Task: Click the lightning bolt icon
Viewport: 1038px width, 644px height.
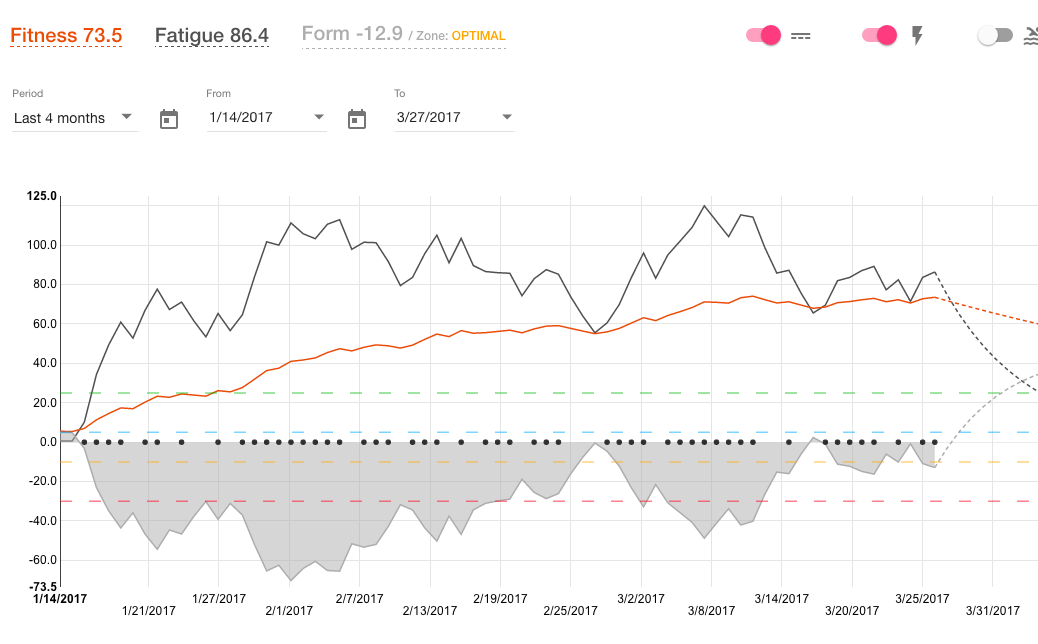Action: coord(917,36)
